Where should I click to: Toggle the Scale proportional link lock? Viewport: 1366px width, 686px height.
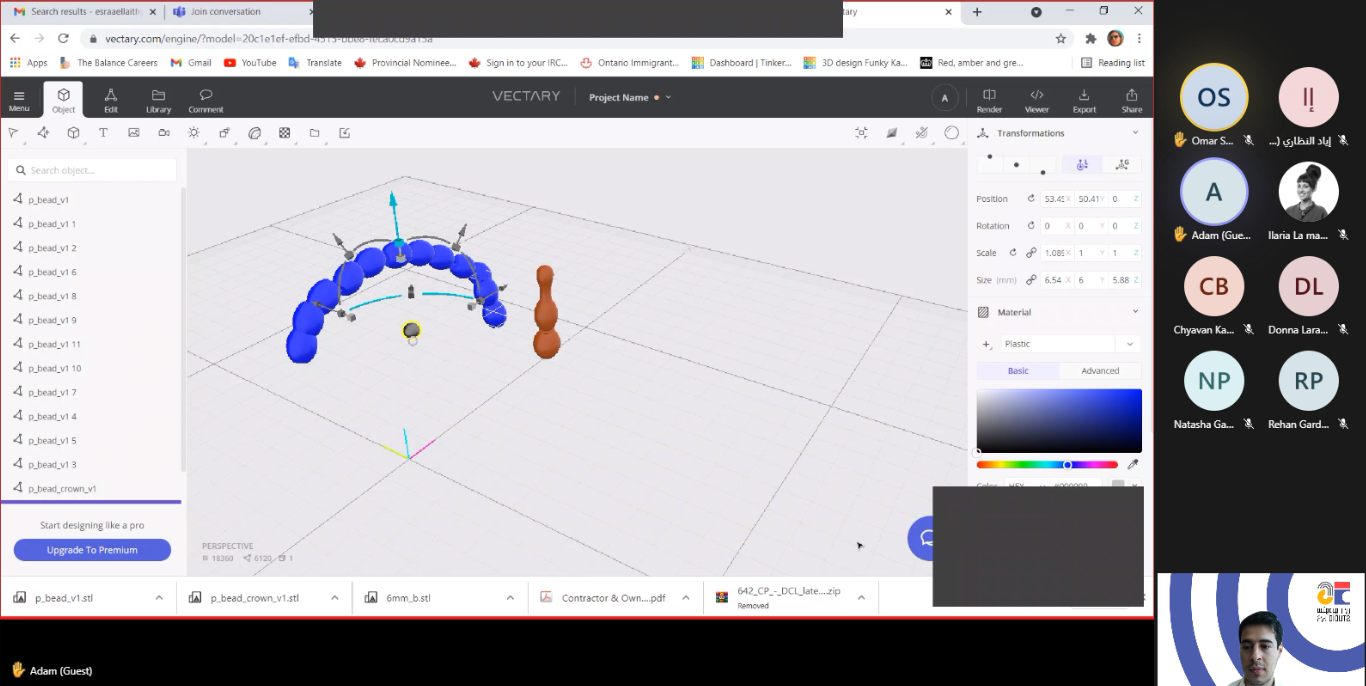(1031, 253)
